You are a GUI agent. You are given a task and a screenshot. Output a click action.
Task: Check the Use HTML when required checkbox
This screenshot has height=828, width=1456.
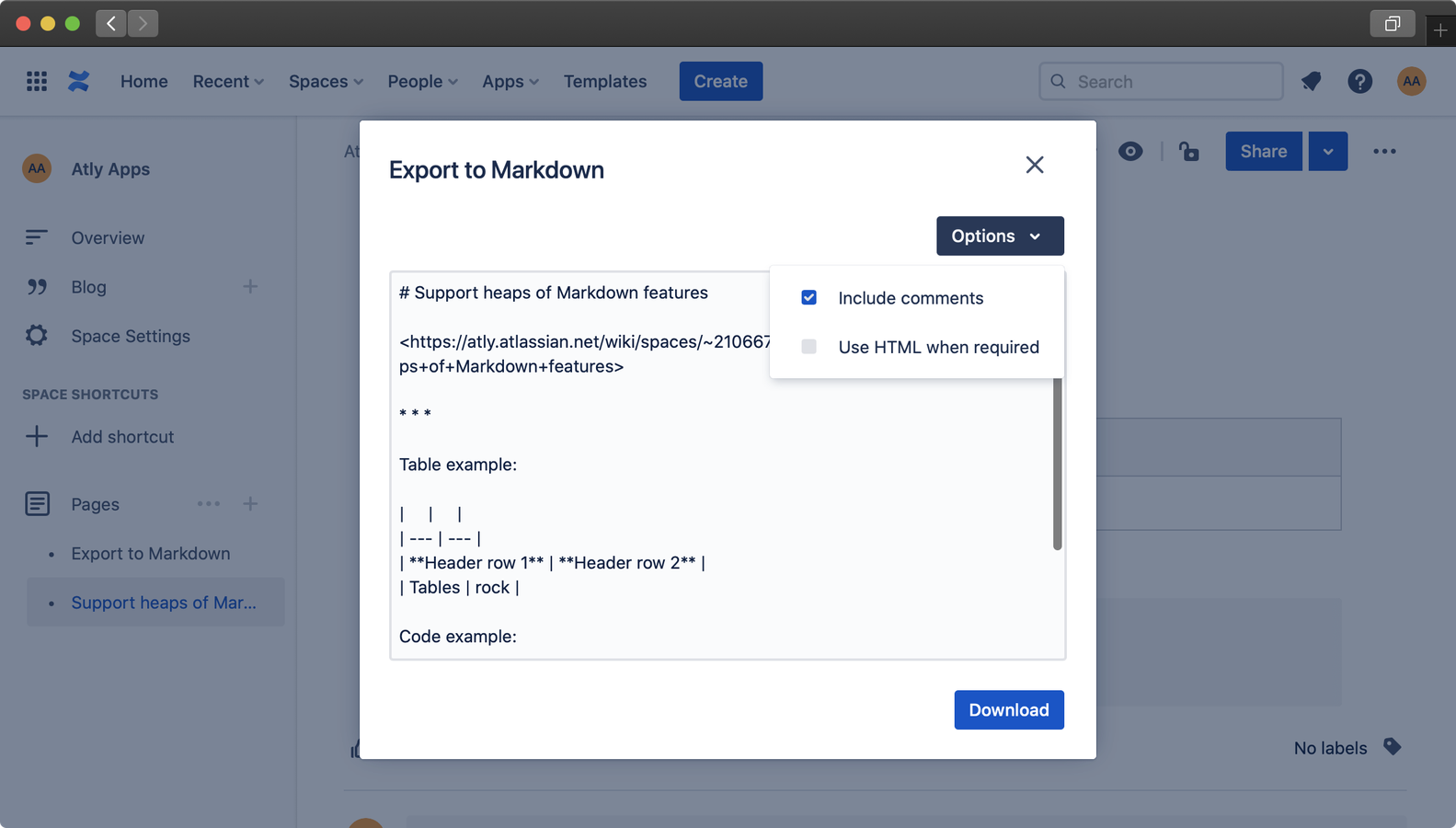click(808, 347)
